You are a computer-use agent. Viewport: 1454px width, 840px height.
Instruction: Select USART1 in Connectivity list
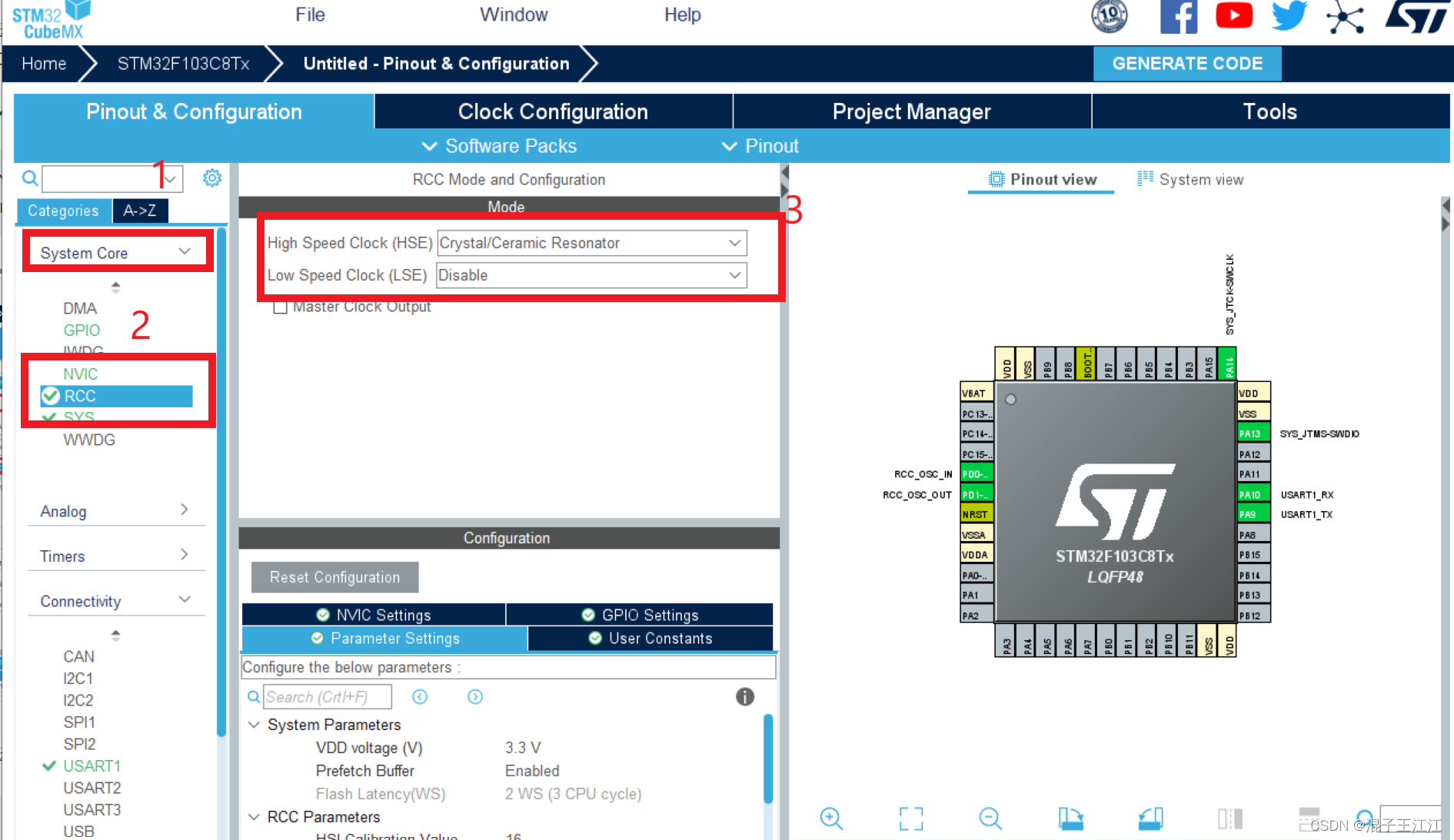coord(91,765)
